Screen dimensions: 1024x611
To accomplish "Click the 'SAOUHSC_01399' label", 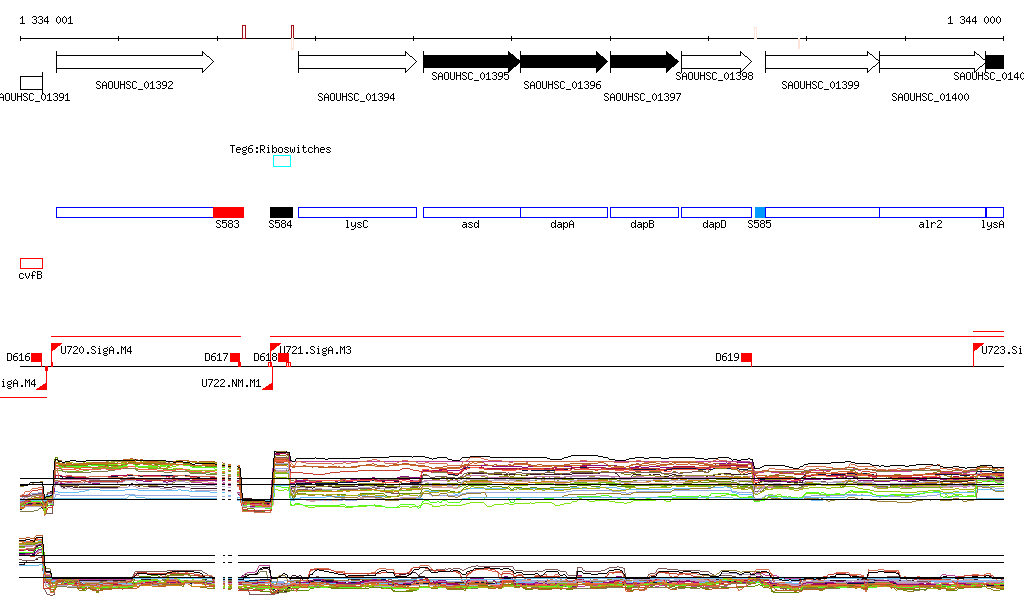I will [820, 86].
